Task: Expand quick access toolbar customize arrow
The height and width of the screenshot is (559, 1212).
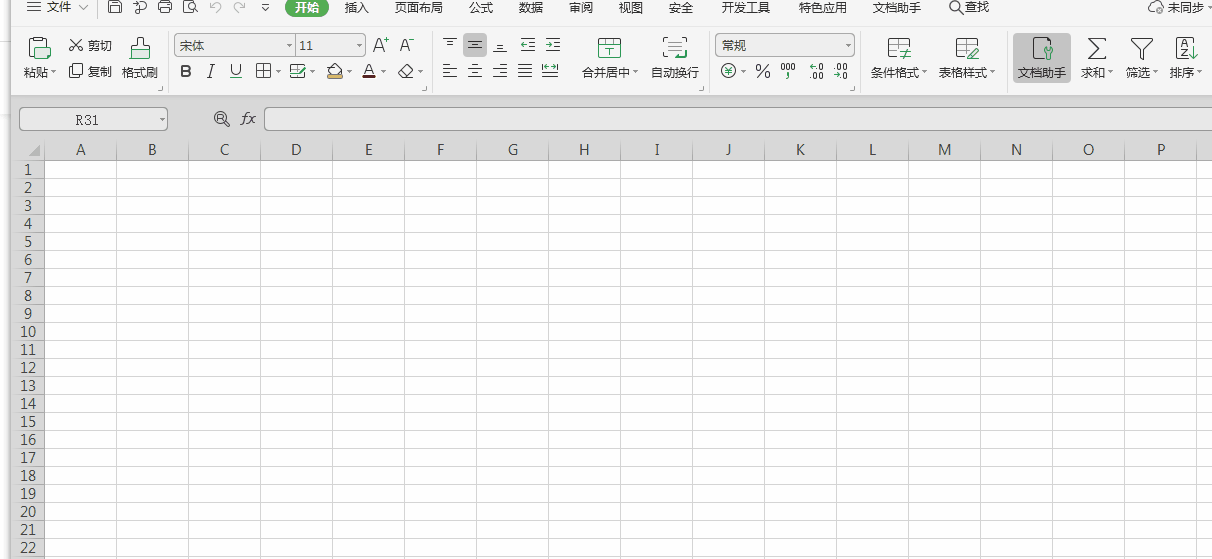Action: 265,7
